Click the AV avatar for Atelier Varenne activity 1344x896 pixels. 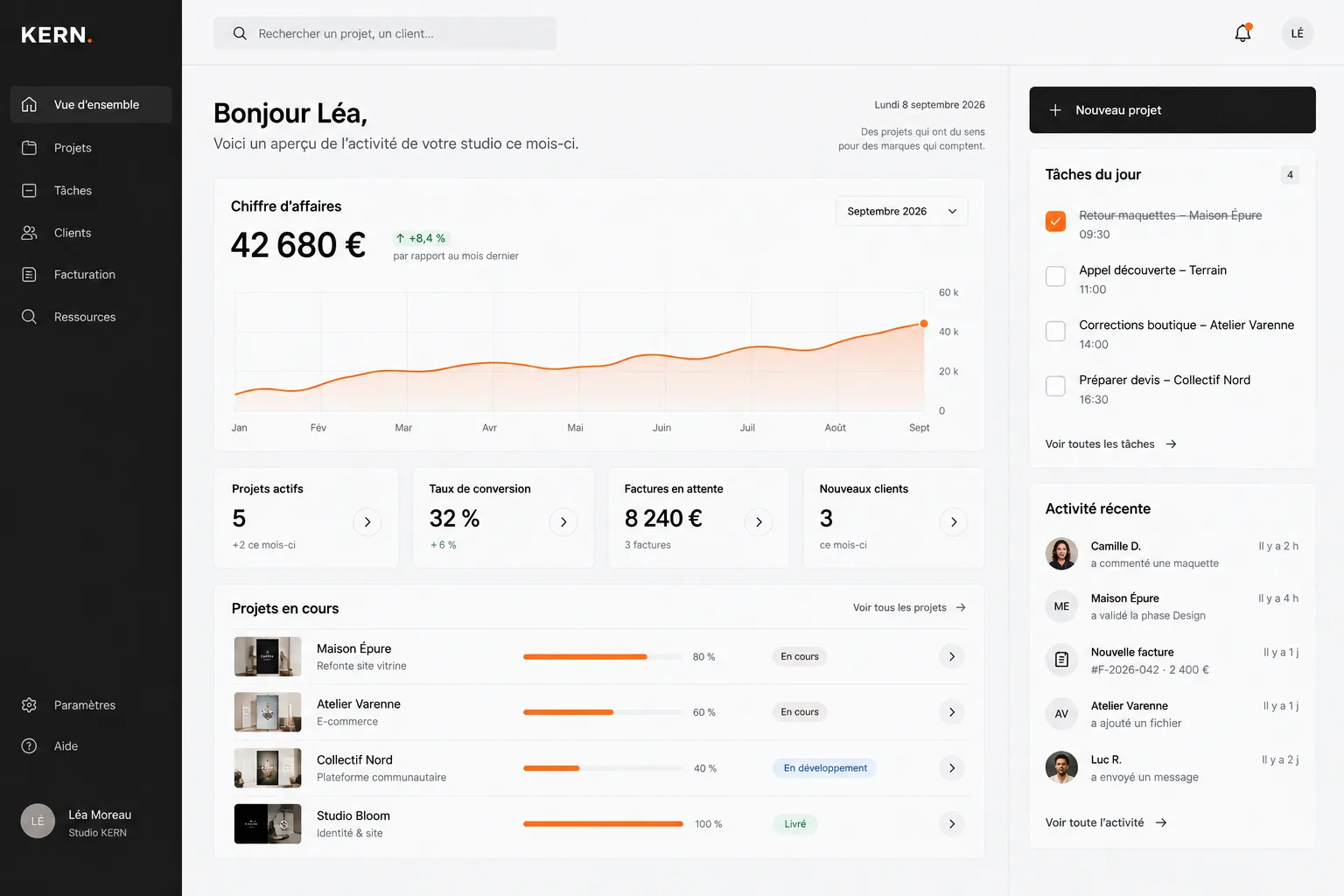[x=1061, y=714]
